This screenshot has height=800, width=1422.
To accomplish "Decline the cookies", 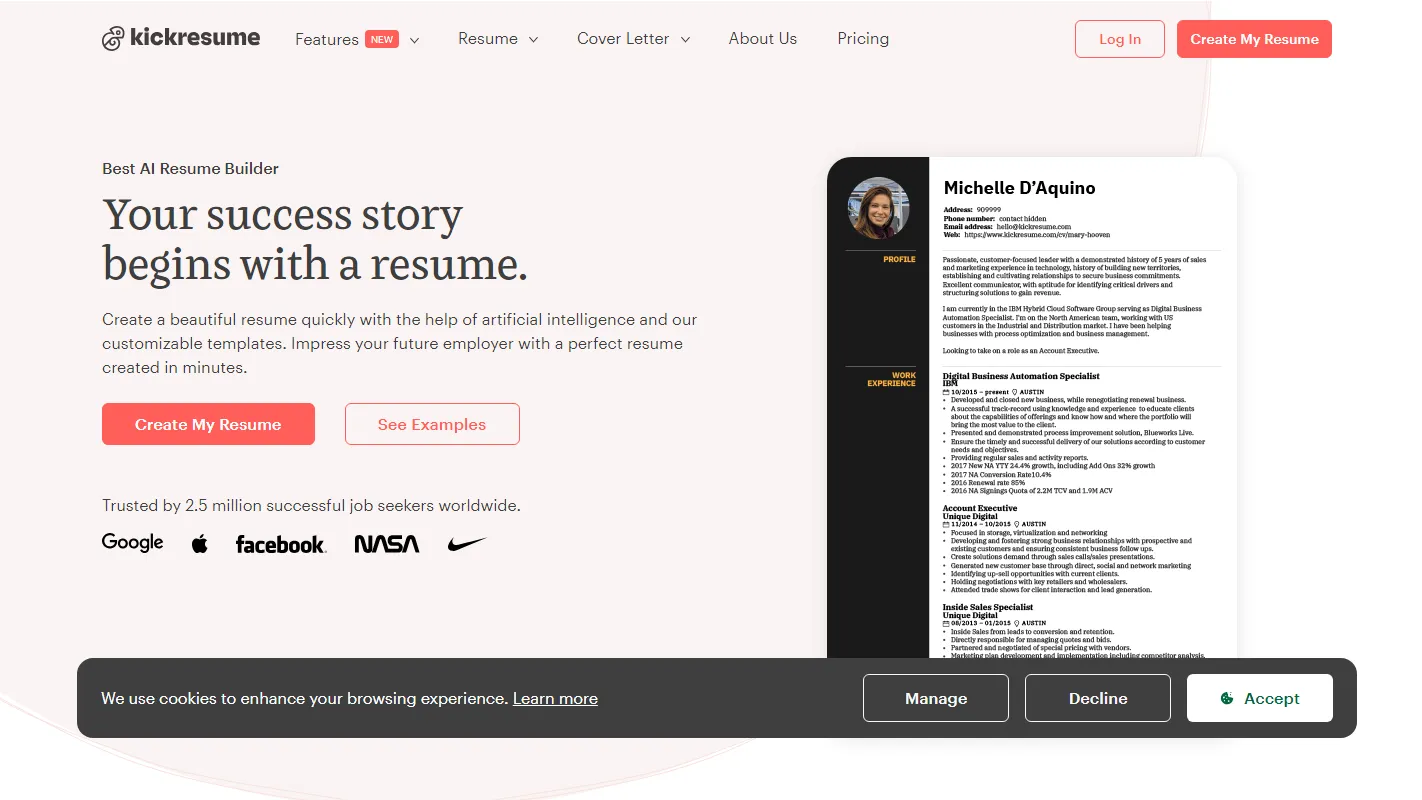I will point(1097,698).
